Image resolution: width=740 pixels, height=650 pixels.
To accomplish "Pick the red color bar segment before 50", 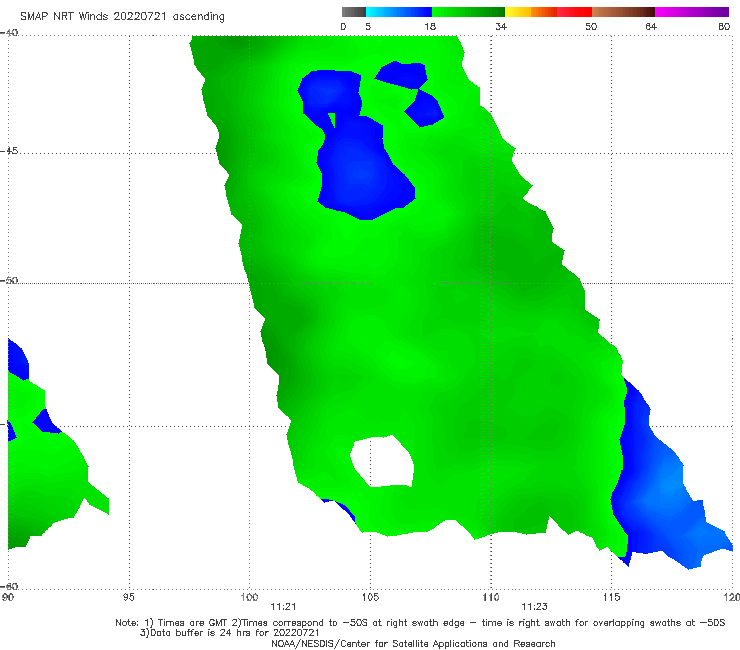I will click(574, 12).
